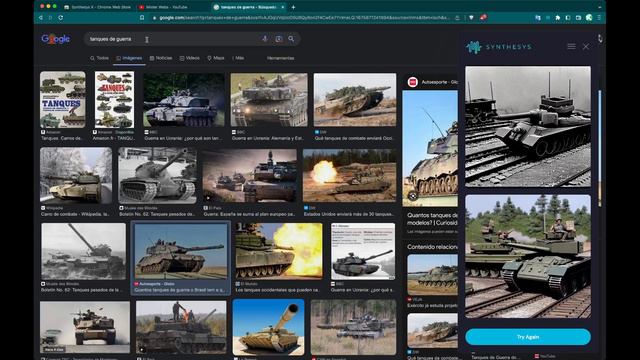Click the Autoesporte source header in preview
This screenshot has height=360, width=640.
click(433, 82)
